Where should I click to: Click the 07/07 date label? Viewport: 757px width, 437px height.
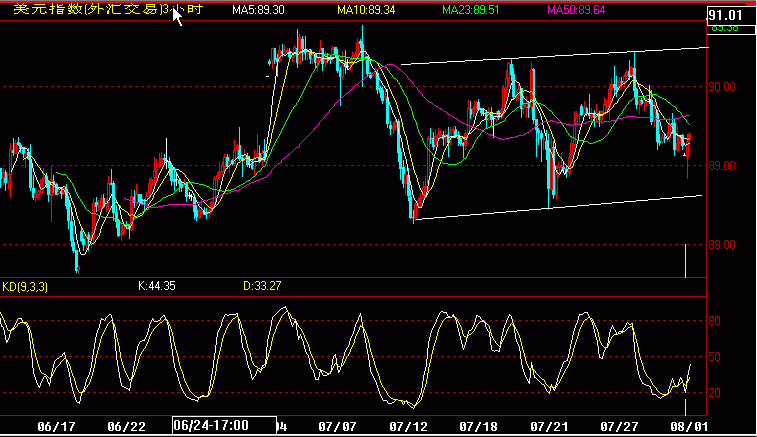(337, 427)
